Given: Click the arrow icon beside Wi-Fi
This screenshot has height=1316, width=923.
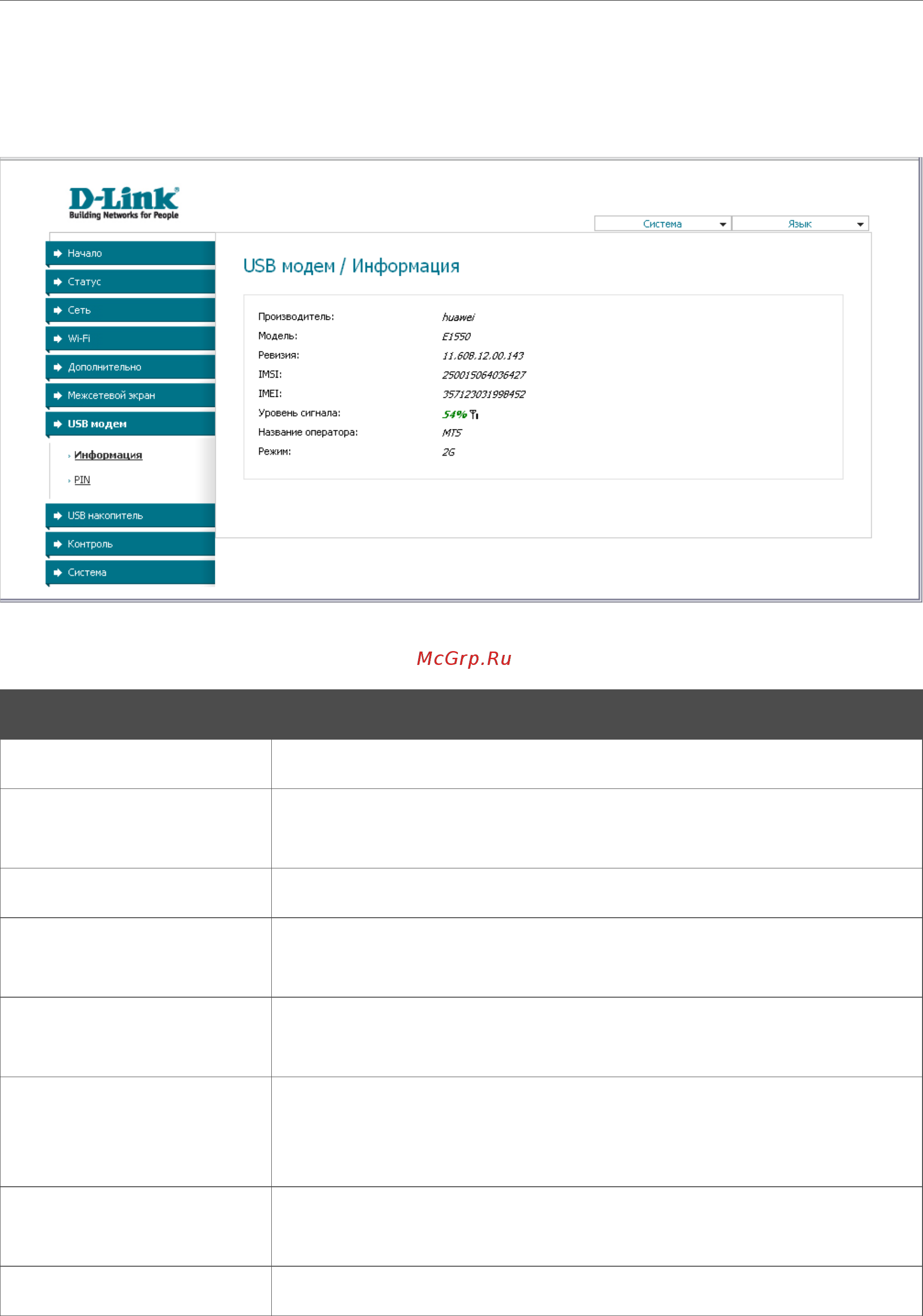Looking at the screenshot, I should click(57, 339).
